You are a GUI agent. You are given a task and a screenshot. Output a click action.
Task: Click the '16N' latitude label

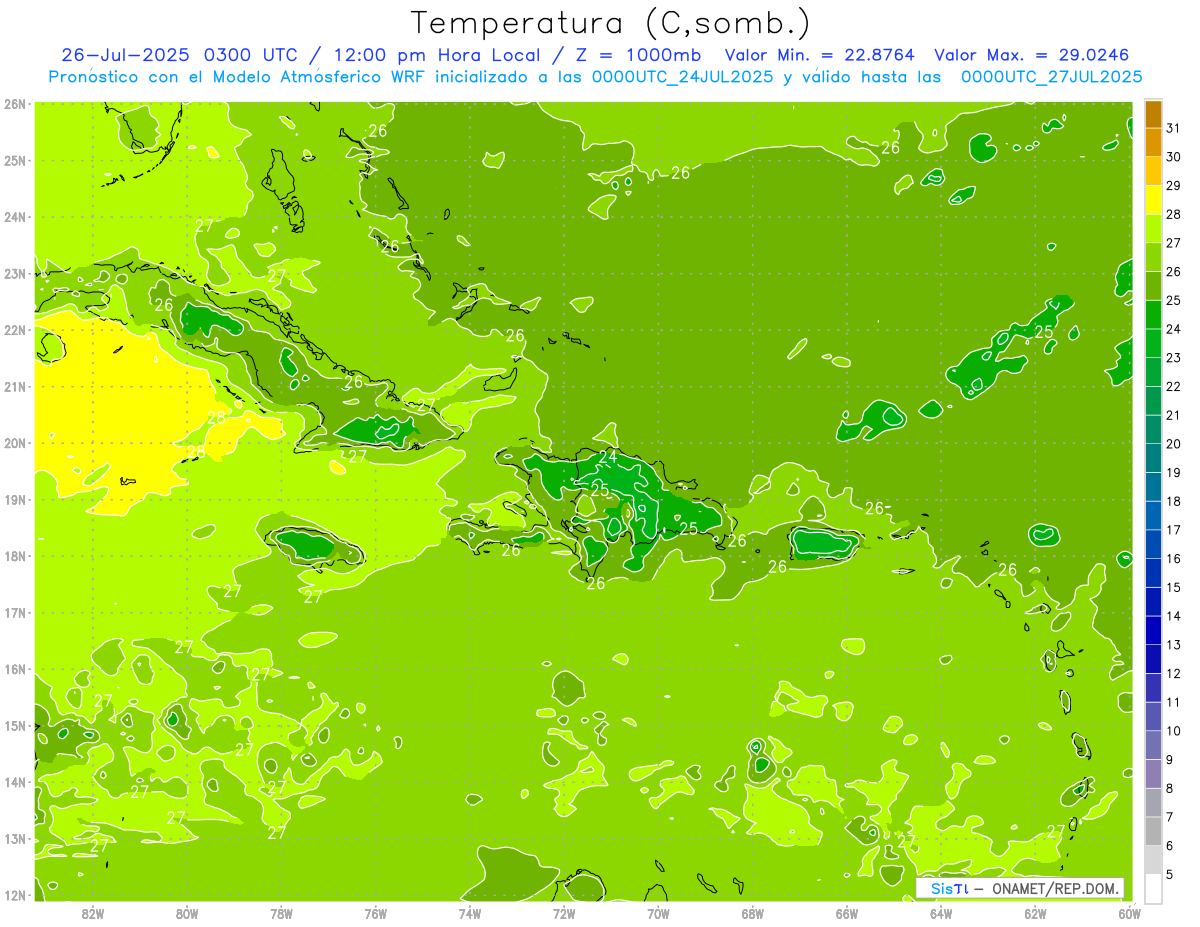click(x=14, y=669)
